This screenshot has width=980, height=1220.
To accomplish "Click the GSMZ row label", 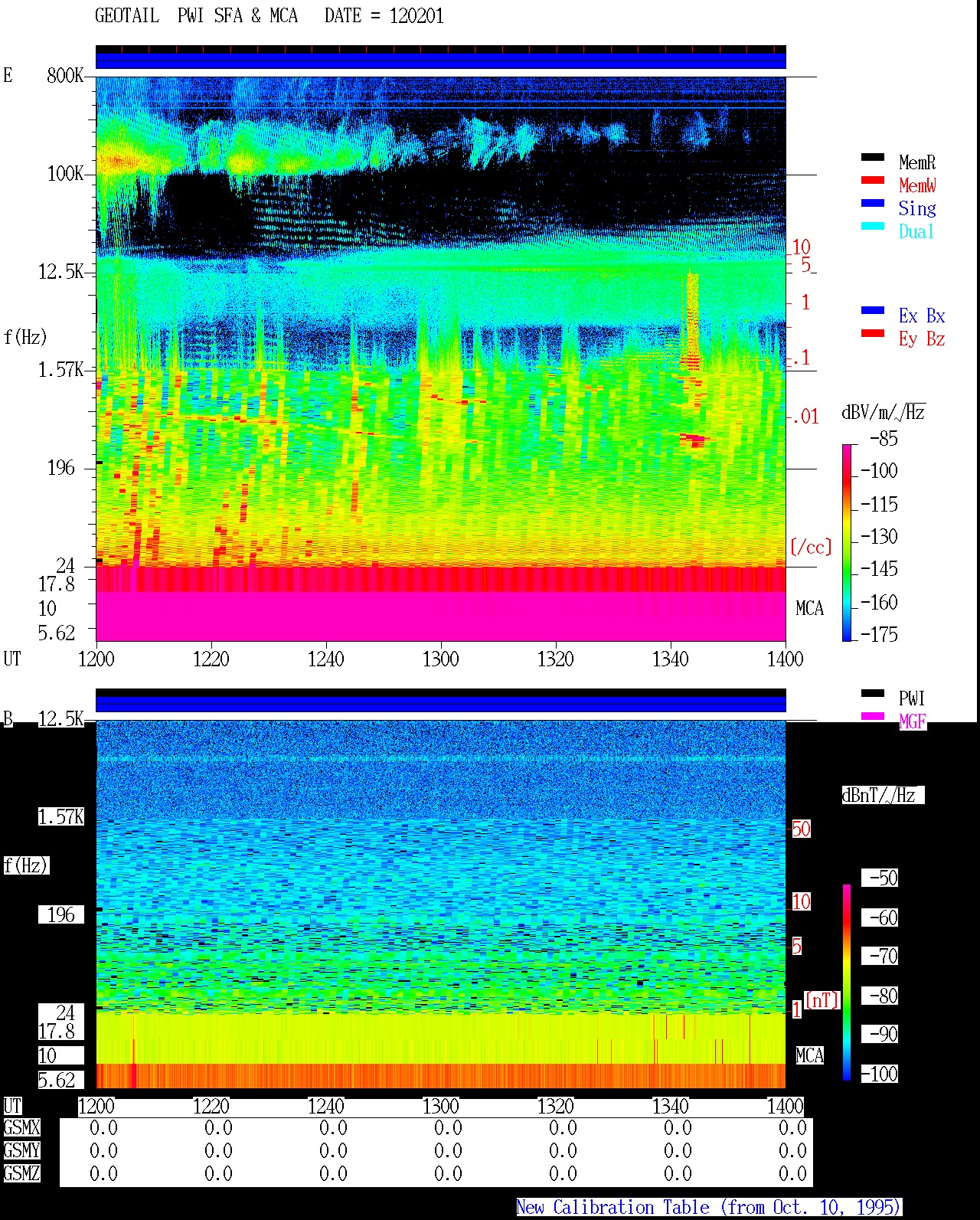I will point(21,1173).
